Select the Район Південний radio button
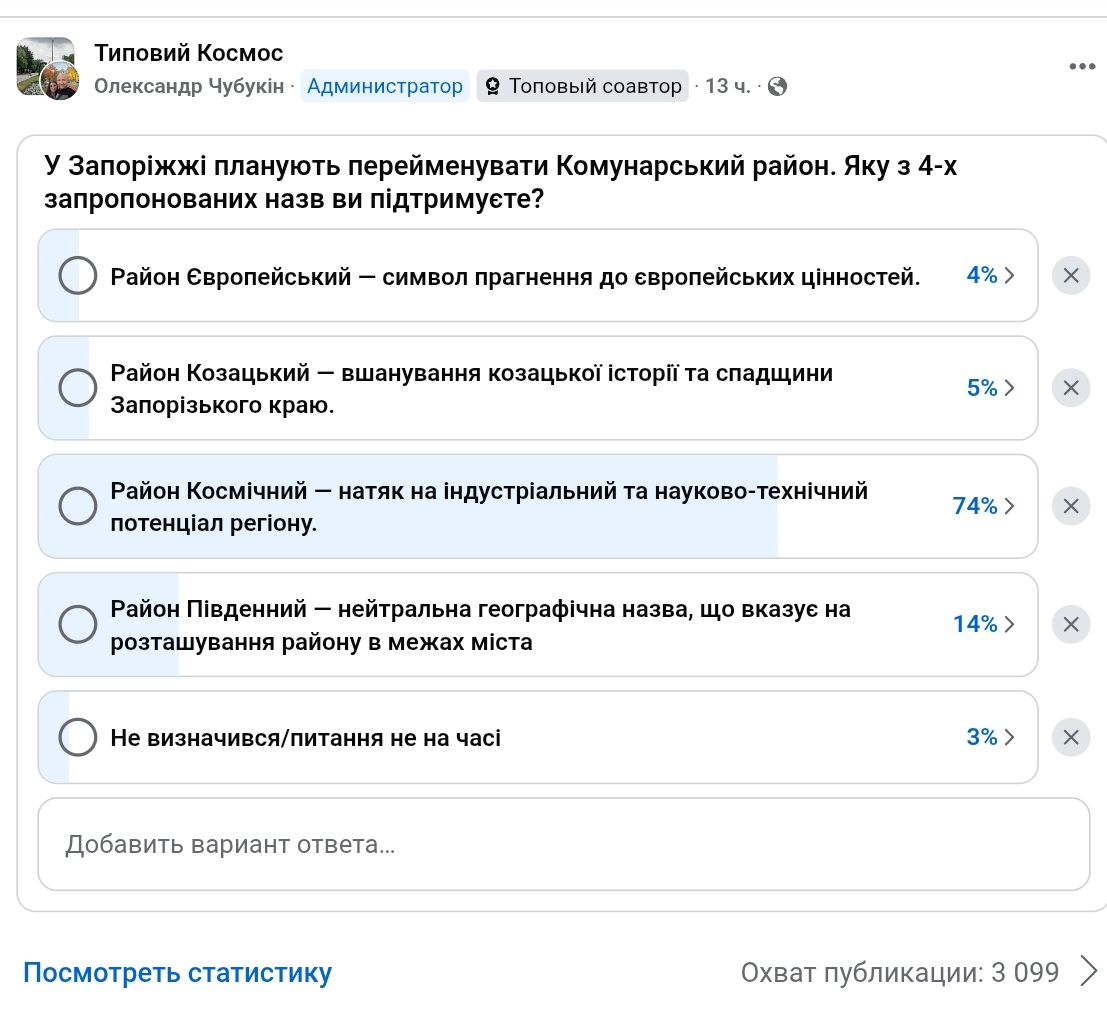Image resolution: width=1107 pixels, height=1013 pixels. [78, 625]
